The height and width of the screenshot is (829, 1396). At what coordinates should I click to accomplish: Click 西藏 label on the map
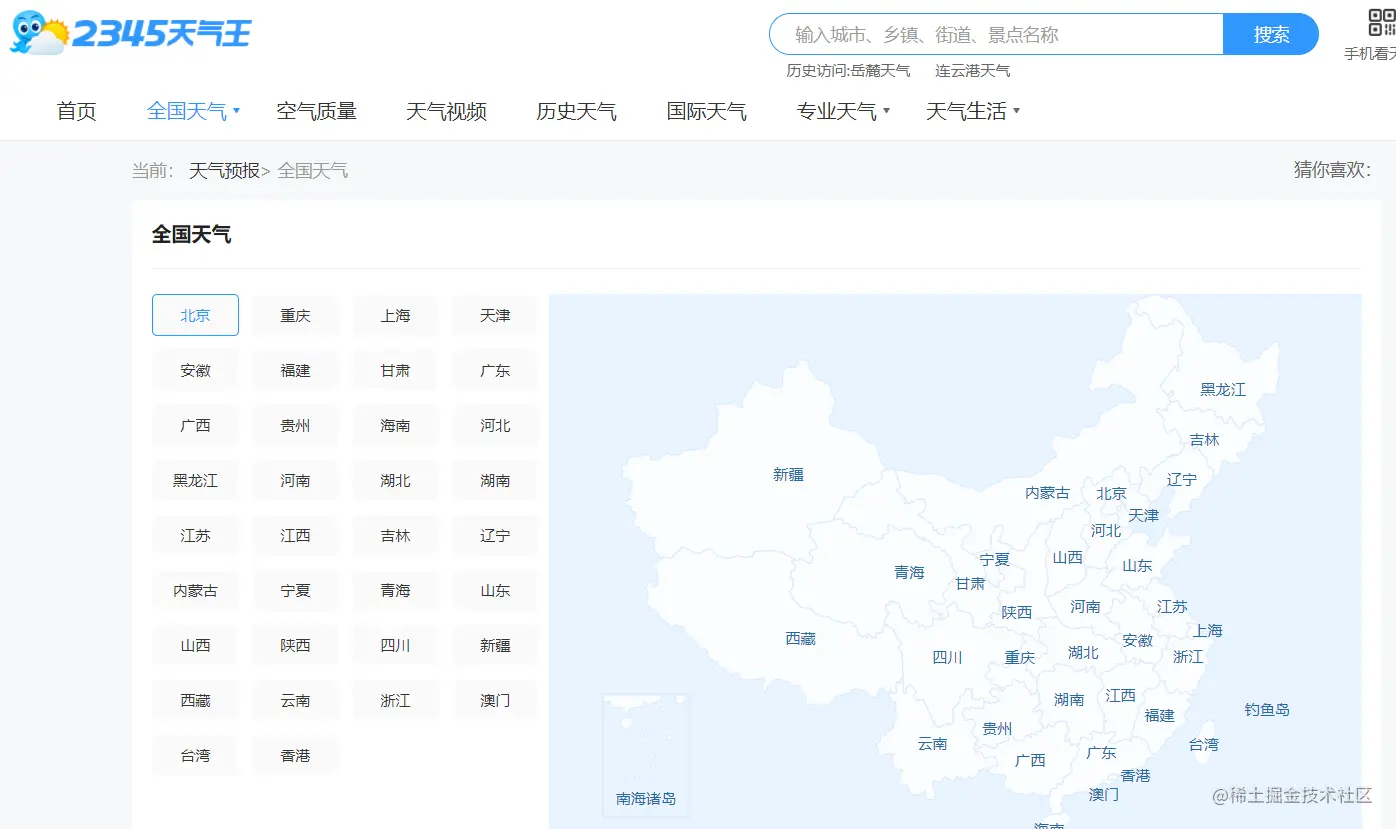800,638
